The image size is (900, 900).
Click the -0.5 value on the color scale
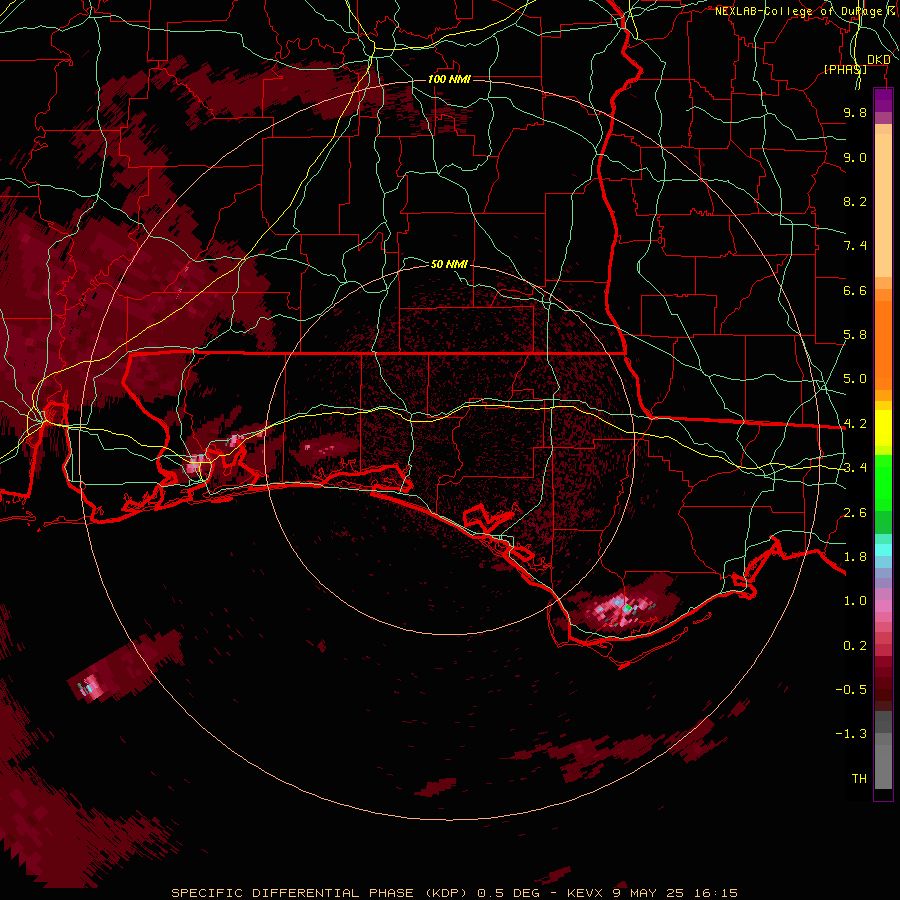click(x=851, y=690)
